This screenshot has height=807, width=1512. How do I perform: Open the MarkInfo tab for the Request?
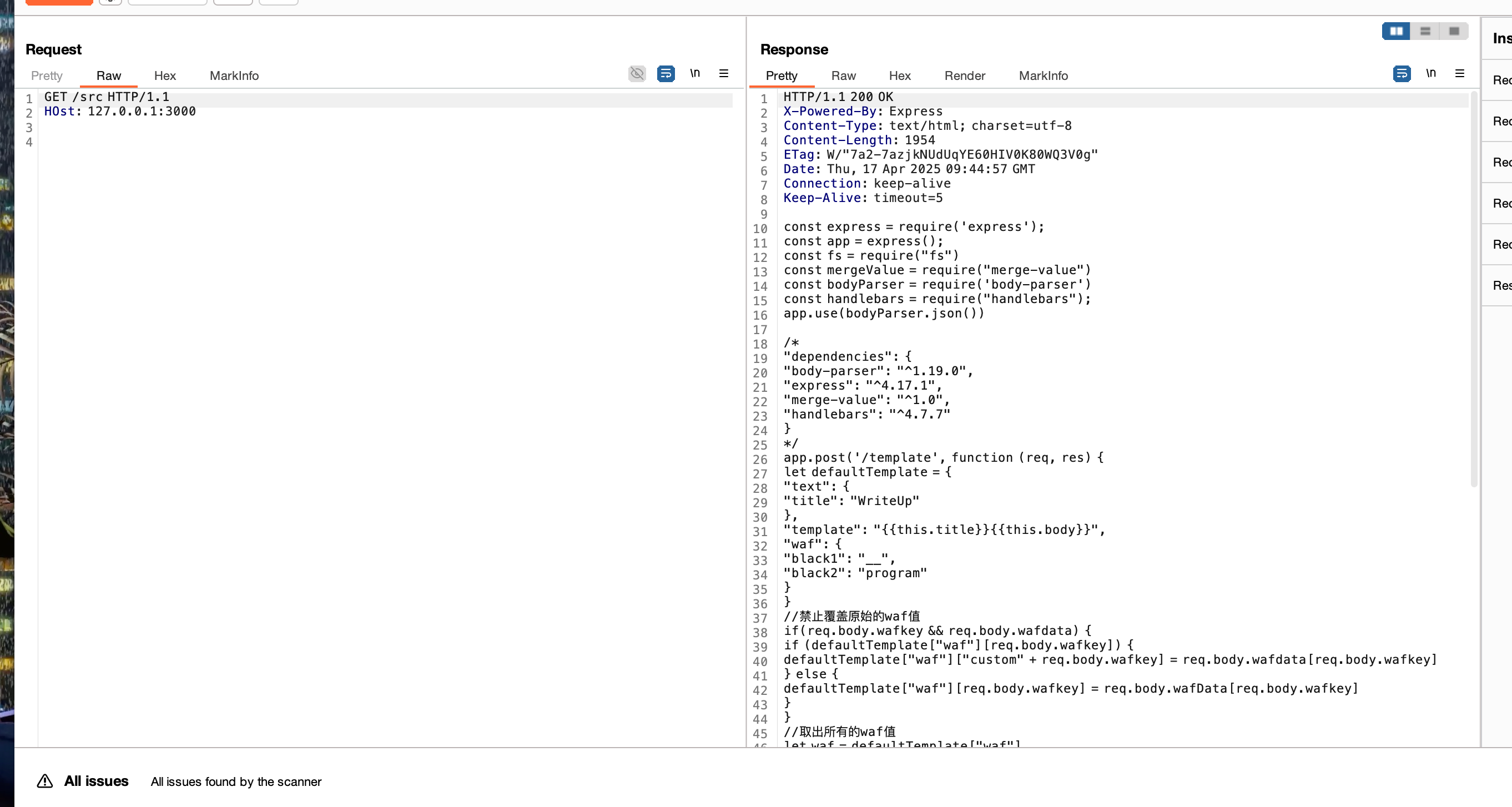point(234,75)
